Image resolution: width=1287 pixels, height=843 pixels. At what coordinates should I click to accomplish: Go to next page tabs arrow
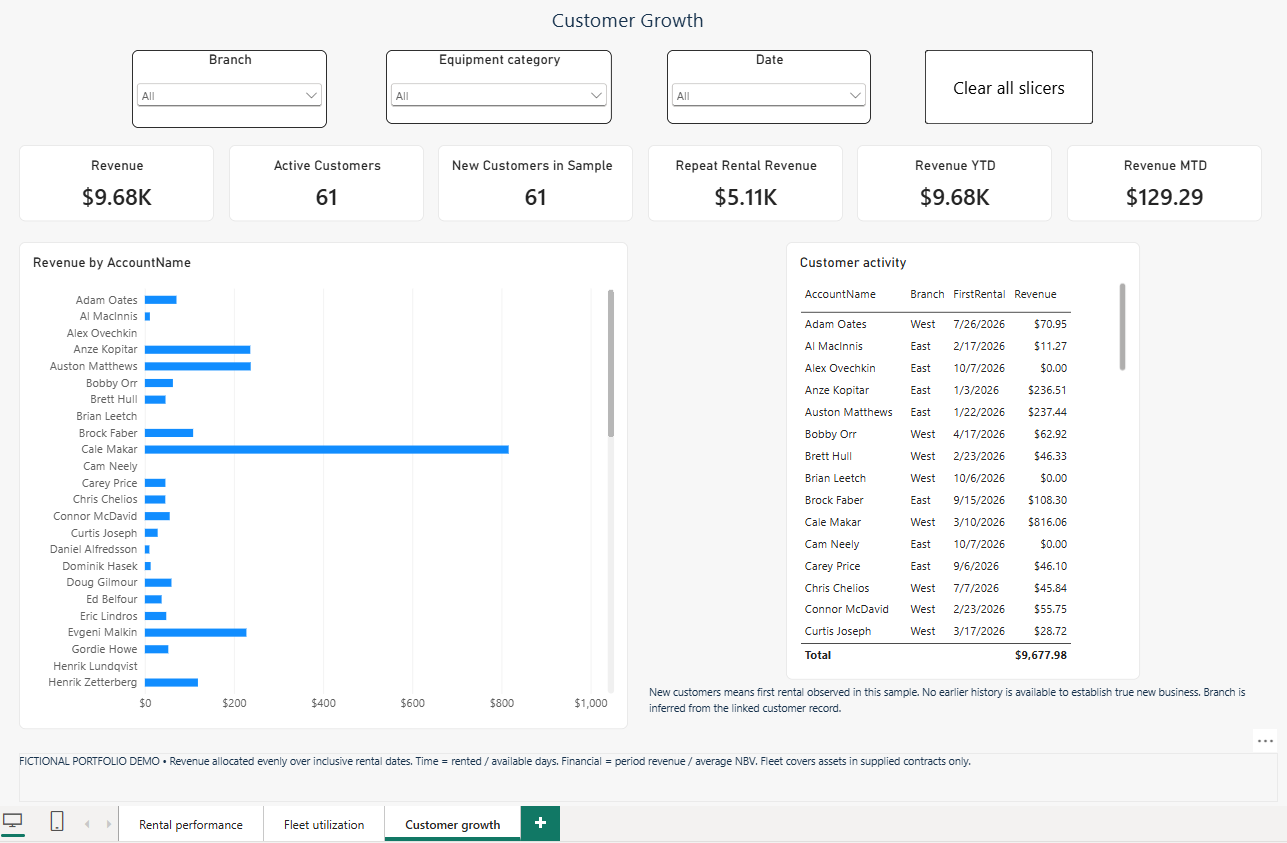click(108, 824)
